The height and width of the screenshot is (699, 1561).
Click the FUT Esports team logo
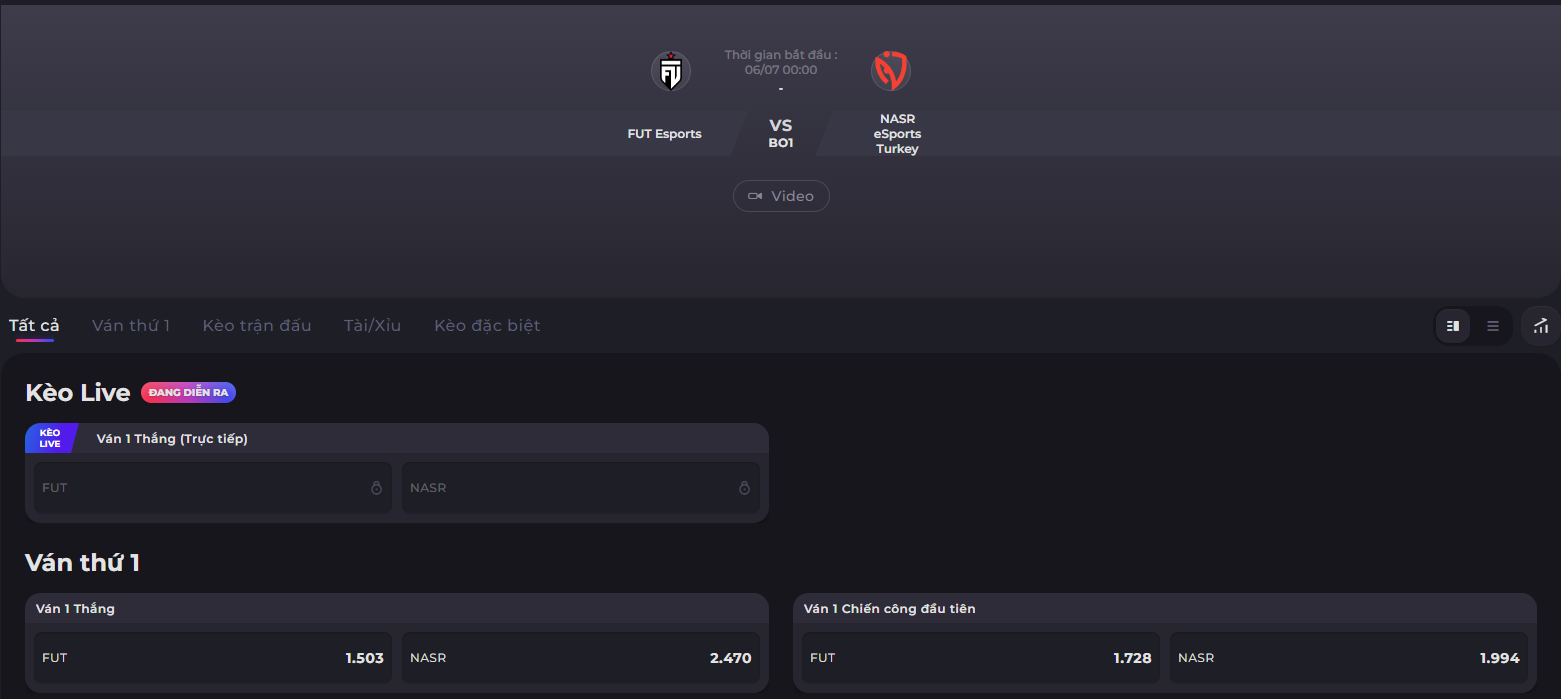[x=671, y=72]
